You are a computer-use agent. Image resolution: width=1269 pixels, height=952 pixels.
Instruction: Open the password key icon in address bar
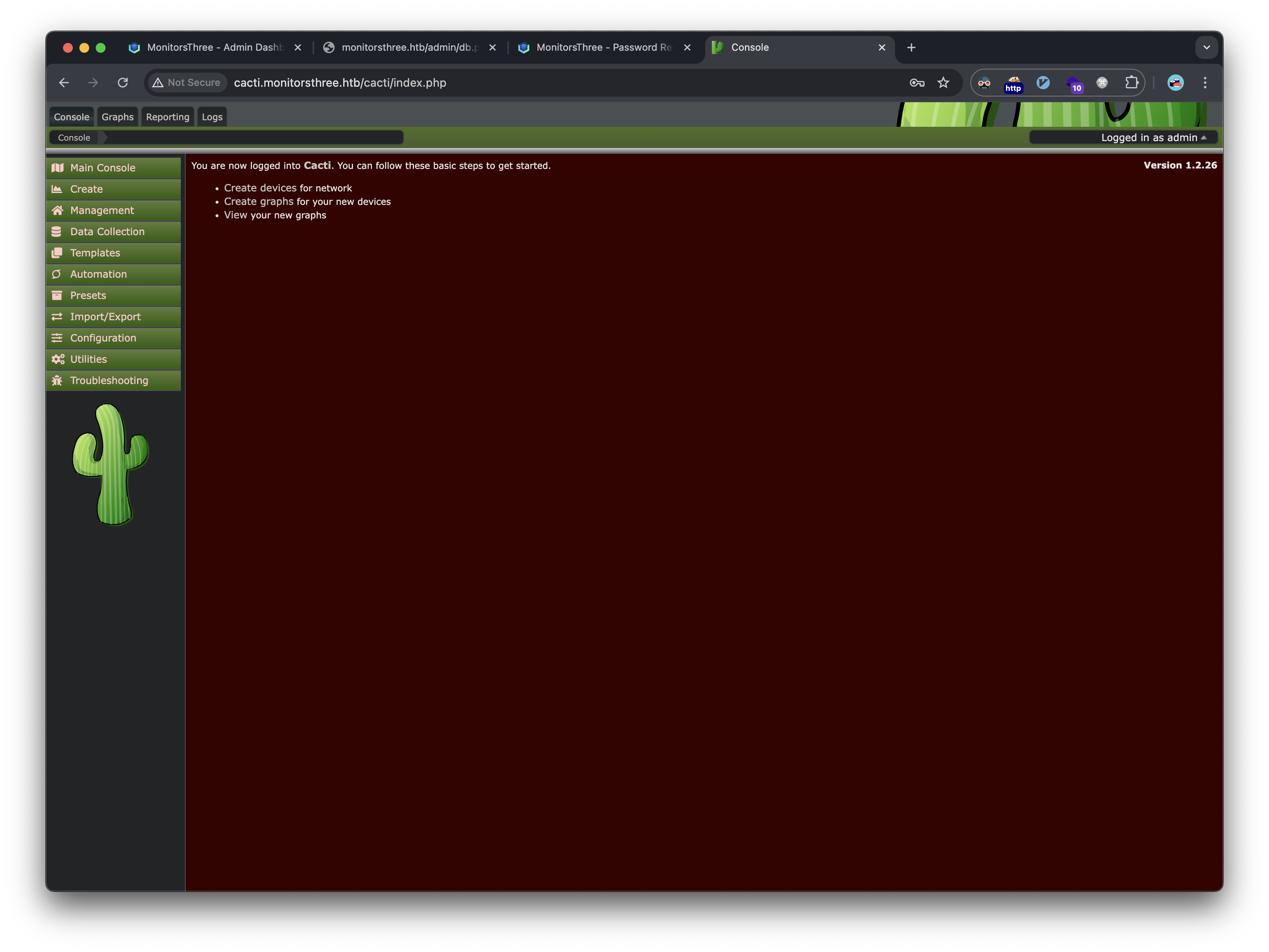click(x=917, y=83)
